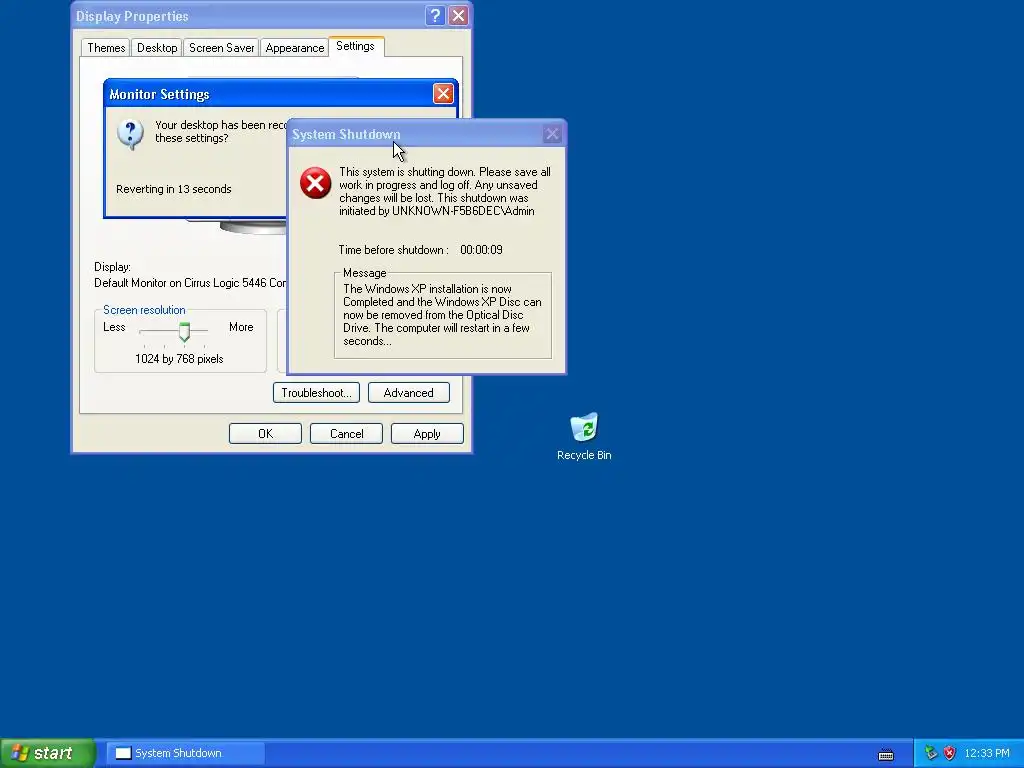This screenshot has width=1024, height=768.
Task: Click Cancel in Display Properties
Action: 346,434
